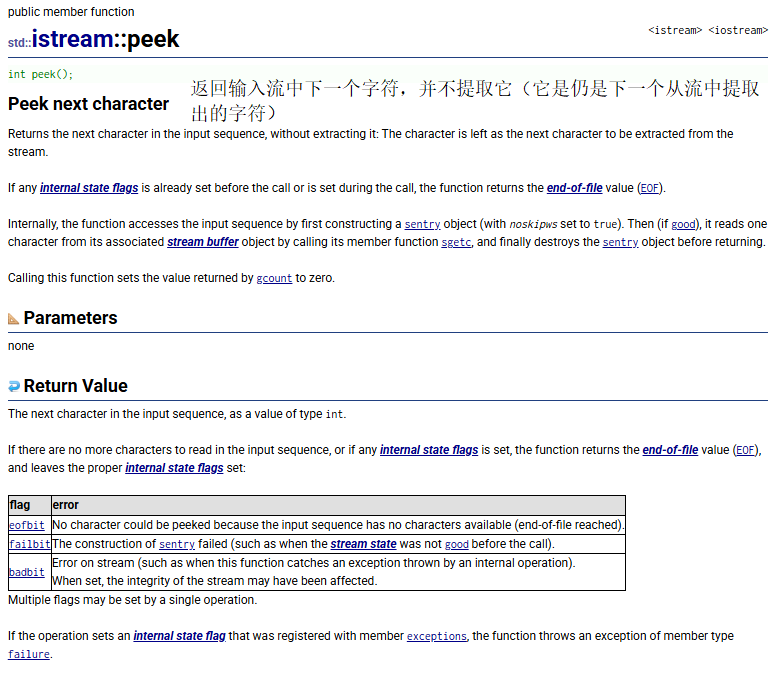Open the EOF link in the Return Value section

(x=745, y=450)
